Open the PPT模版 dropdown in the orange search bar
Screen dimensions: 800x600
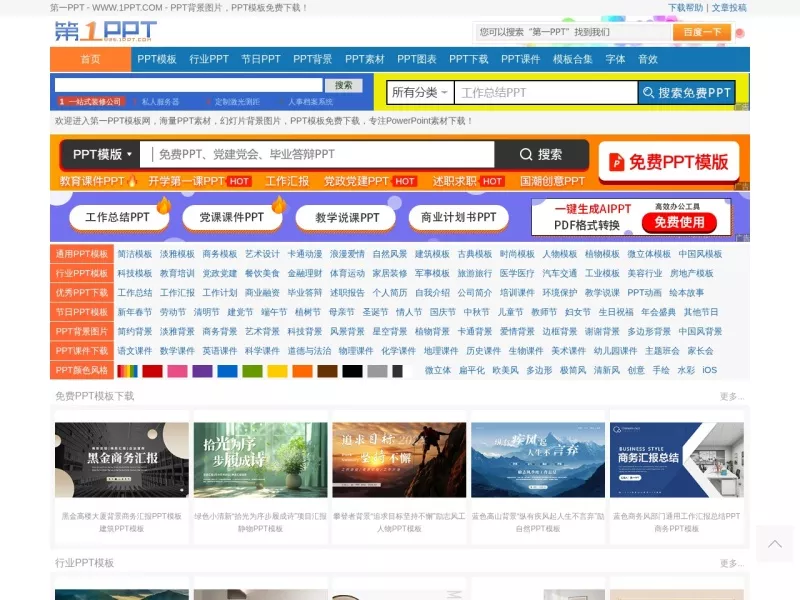[102, 154]
